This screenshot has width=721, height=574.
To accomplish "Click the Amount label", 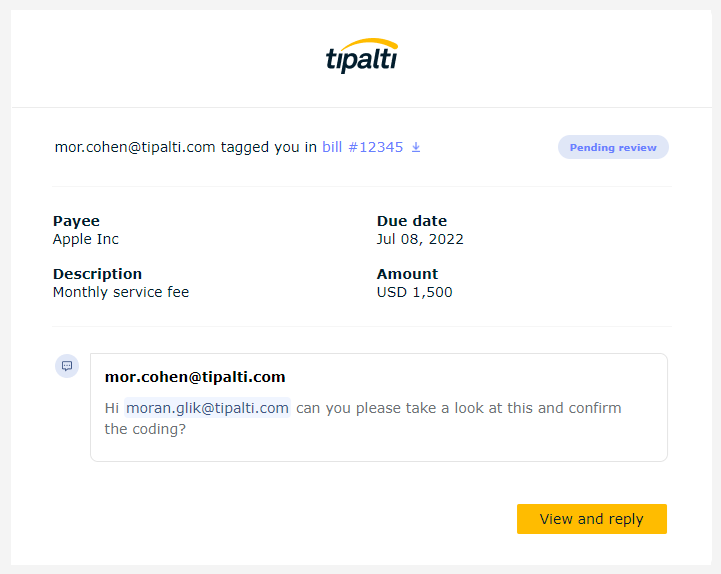I will click(x=407, y=274).
